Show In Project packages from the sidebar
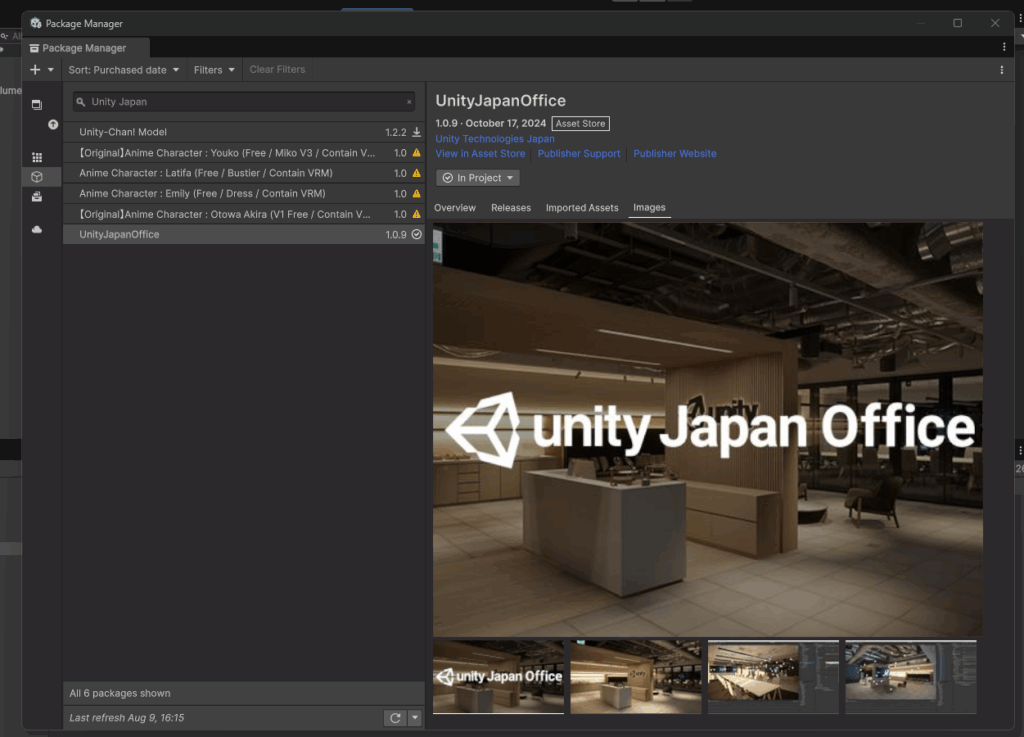 [37, 104]
